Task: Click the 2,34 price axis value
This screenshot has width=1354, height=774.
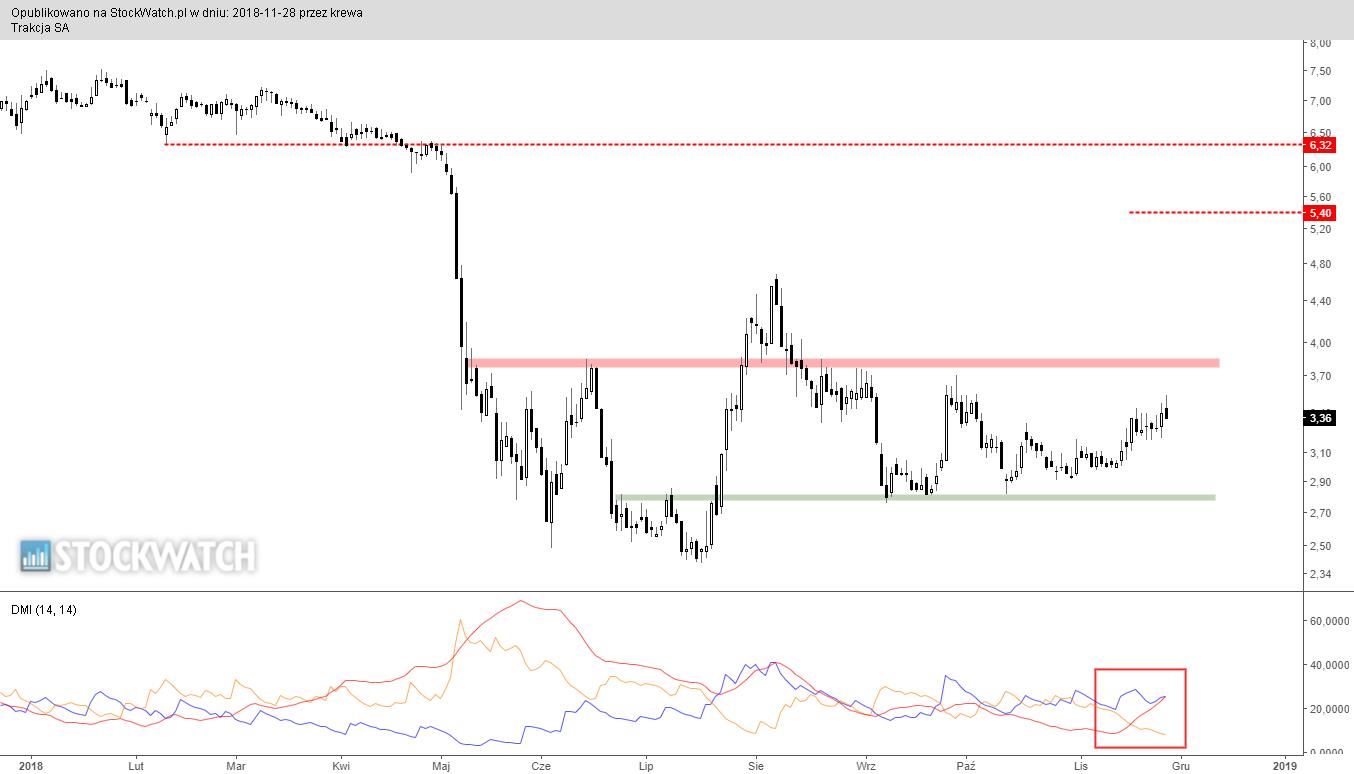Action: point(1320,574)
